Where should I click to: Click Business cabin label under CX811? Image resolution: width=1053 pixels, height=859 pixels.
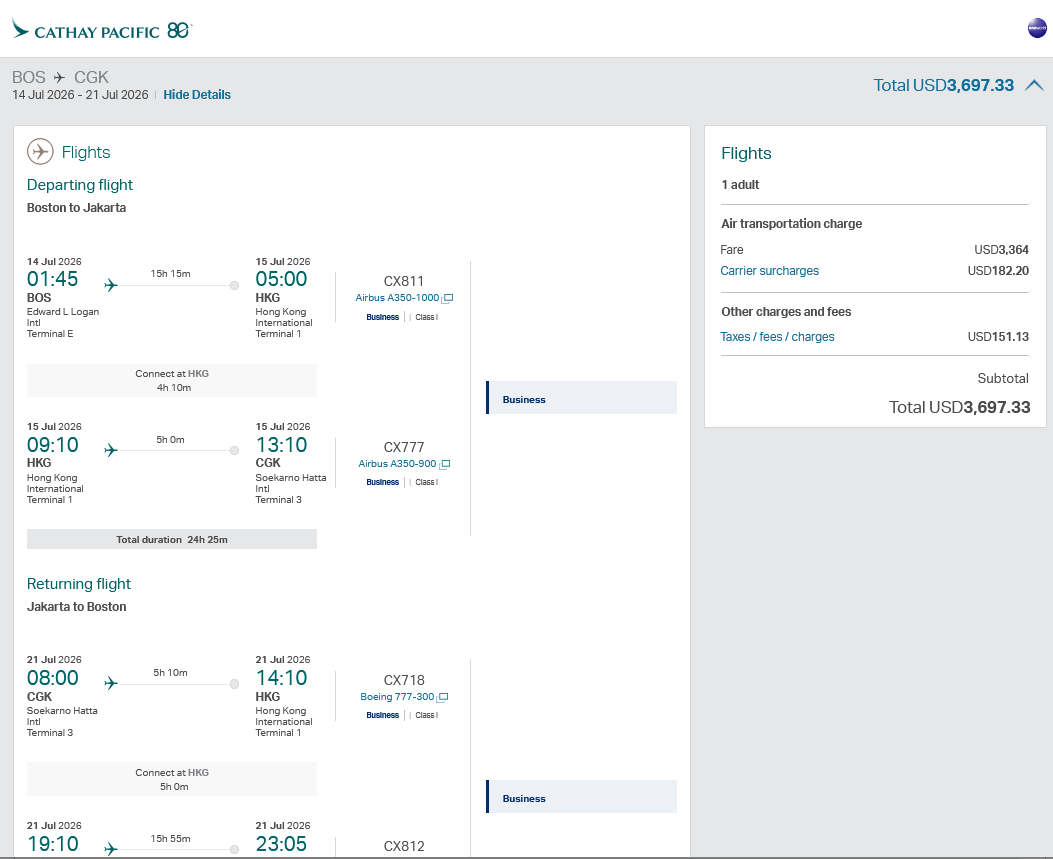coord(383,317)
